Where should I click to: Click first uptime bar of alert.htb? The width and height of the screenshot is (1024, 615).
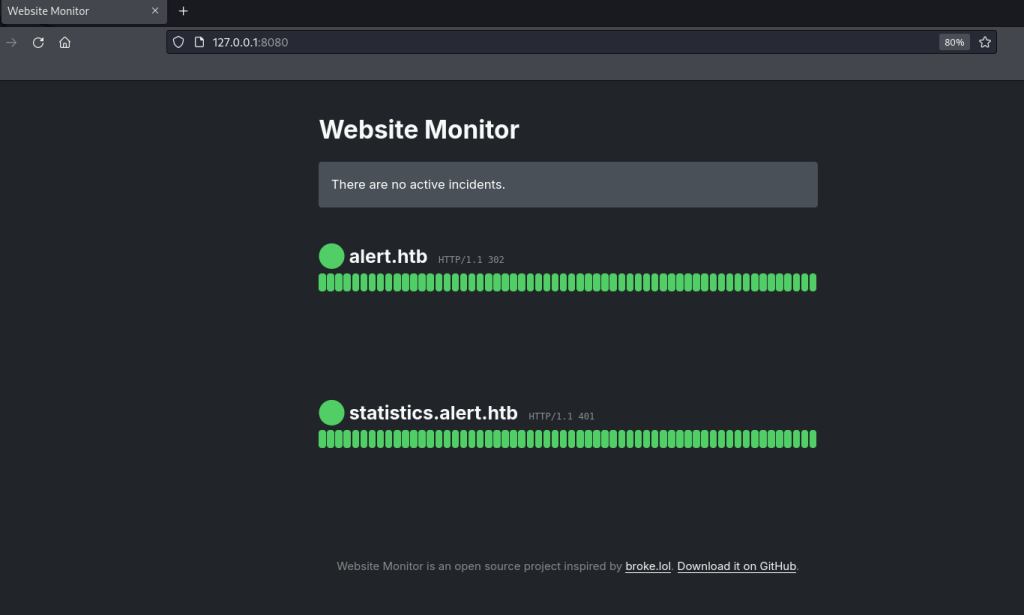[323, 283]
